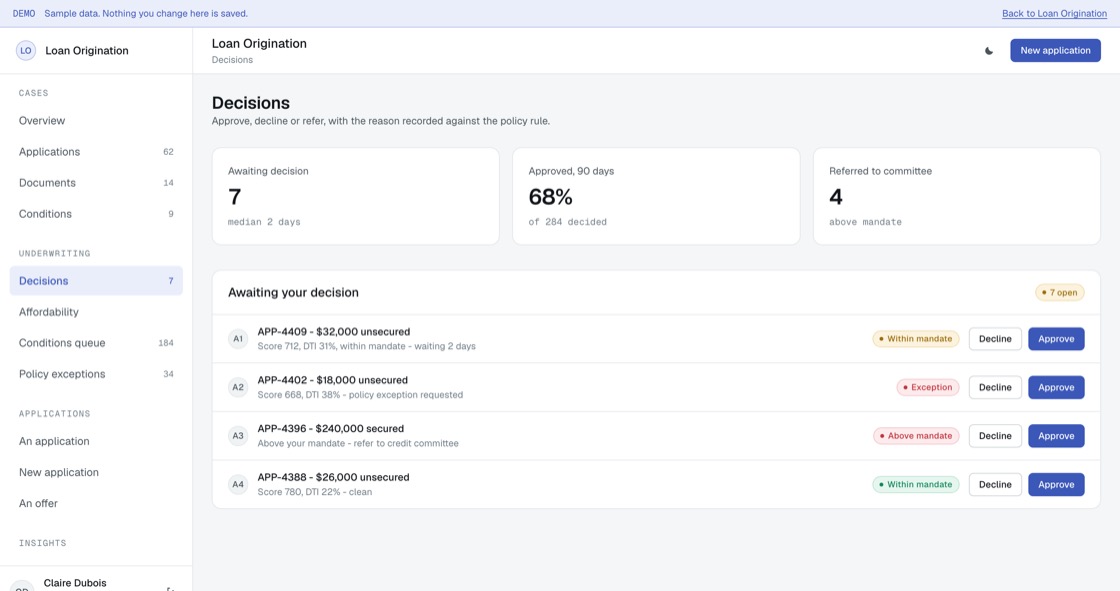Approve application APP-4396

point(1056,436)
